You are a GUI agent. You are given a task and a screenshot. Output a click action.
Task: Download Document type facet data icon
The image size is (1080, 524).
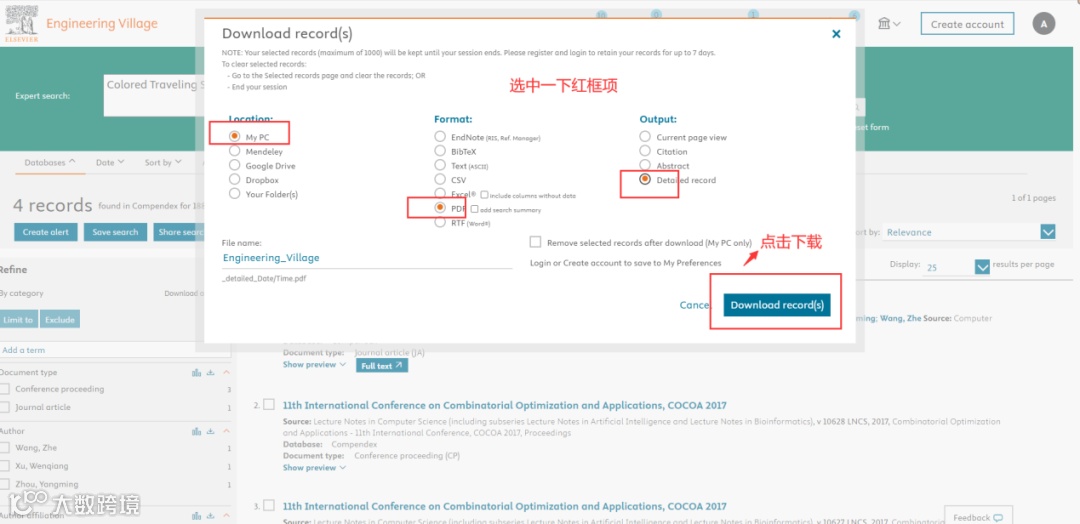point(211,373)
